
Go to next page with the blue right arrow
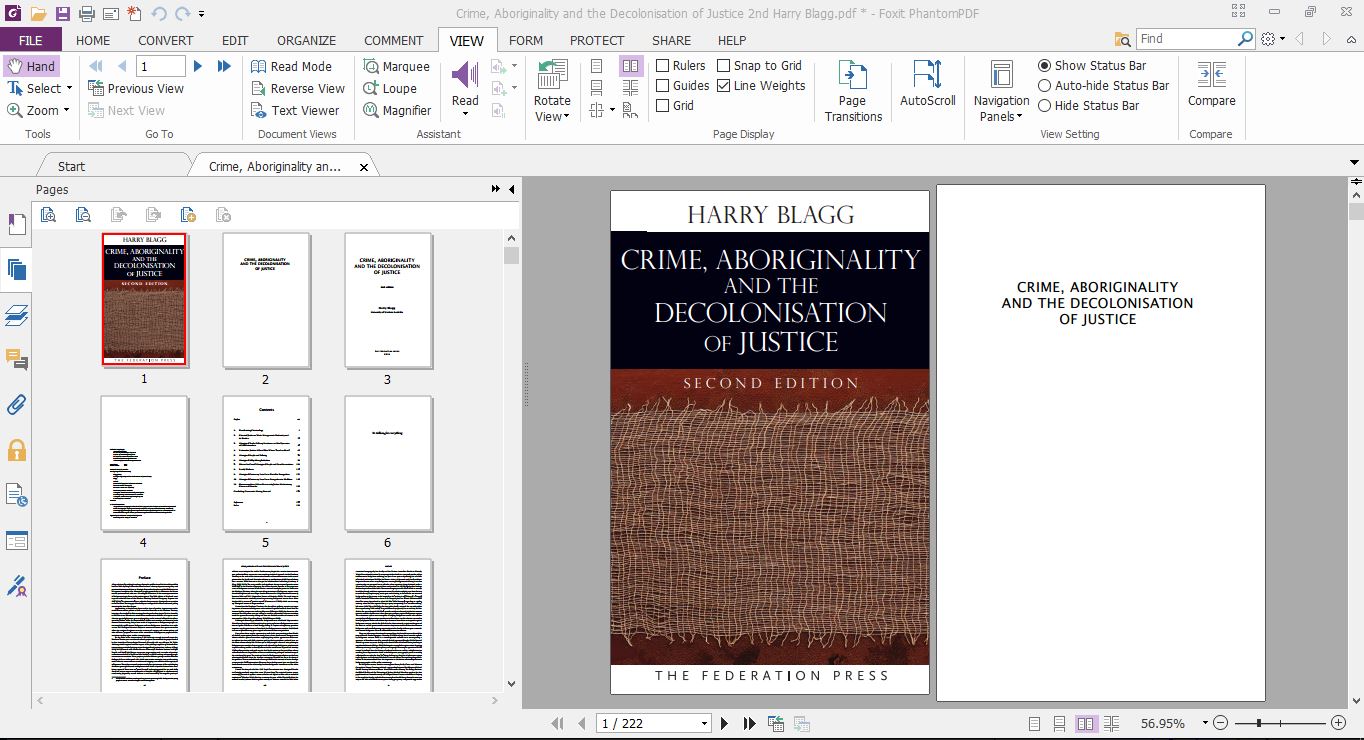tap(198, 66)
